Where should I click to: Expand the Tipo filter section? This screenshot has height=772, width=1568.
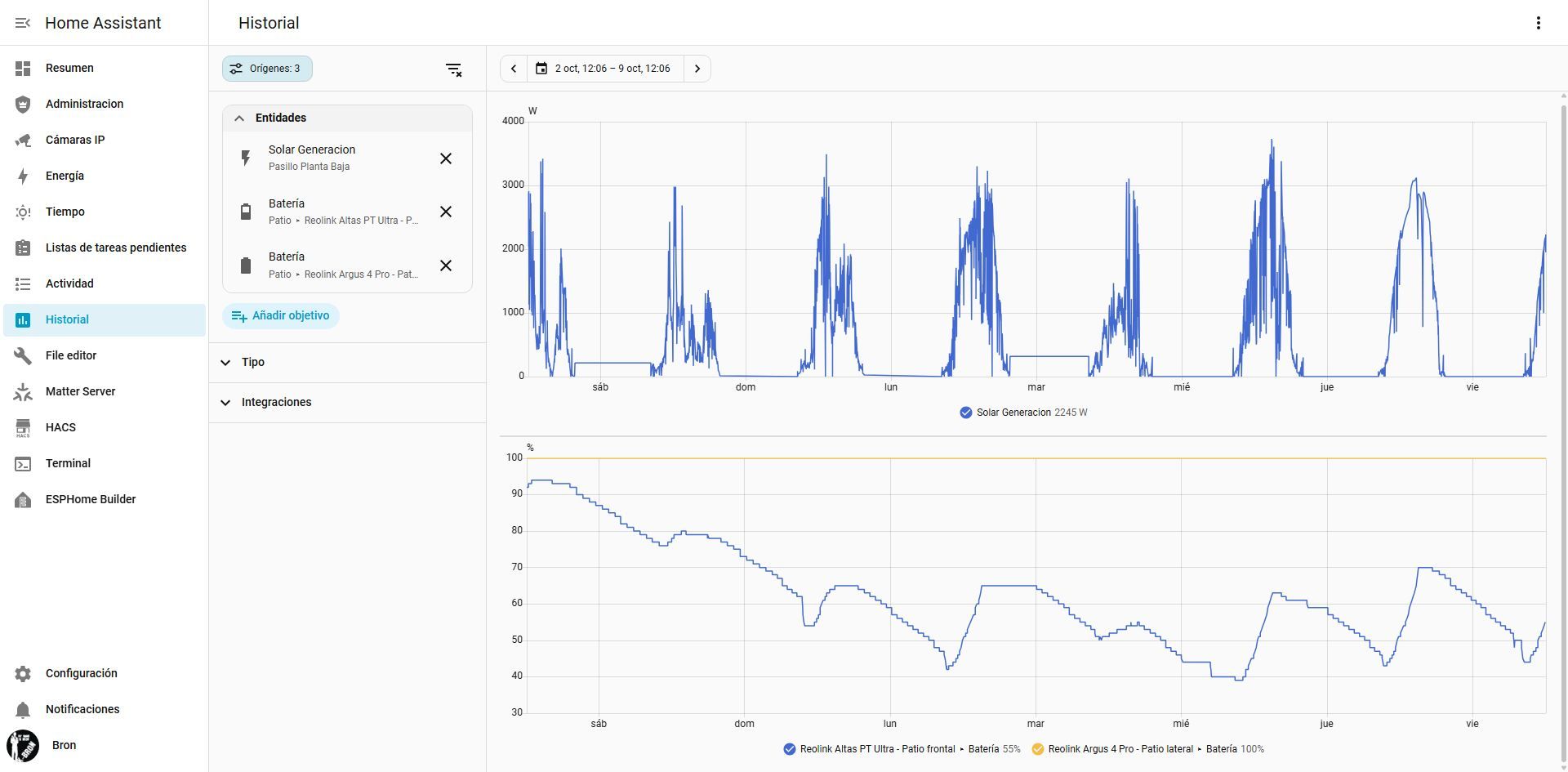coord(347,362)
